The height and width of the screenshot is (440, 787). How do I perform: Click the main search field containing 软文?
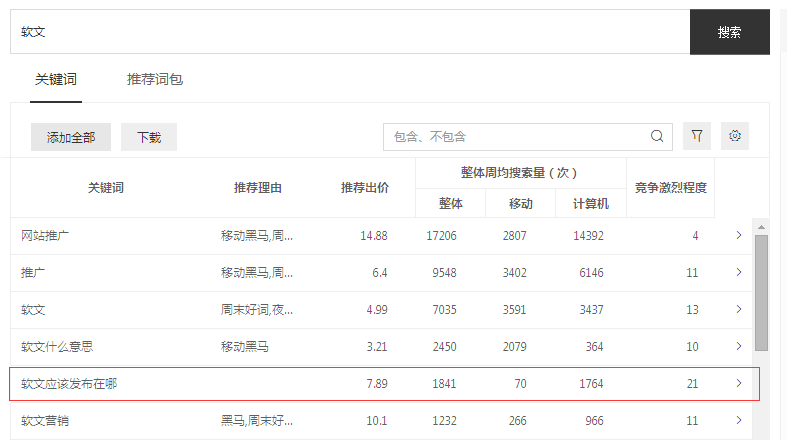click(350, 32)
